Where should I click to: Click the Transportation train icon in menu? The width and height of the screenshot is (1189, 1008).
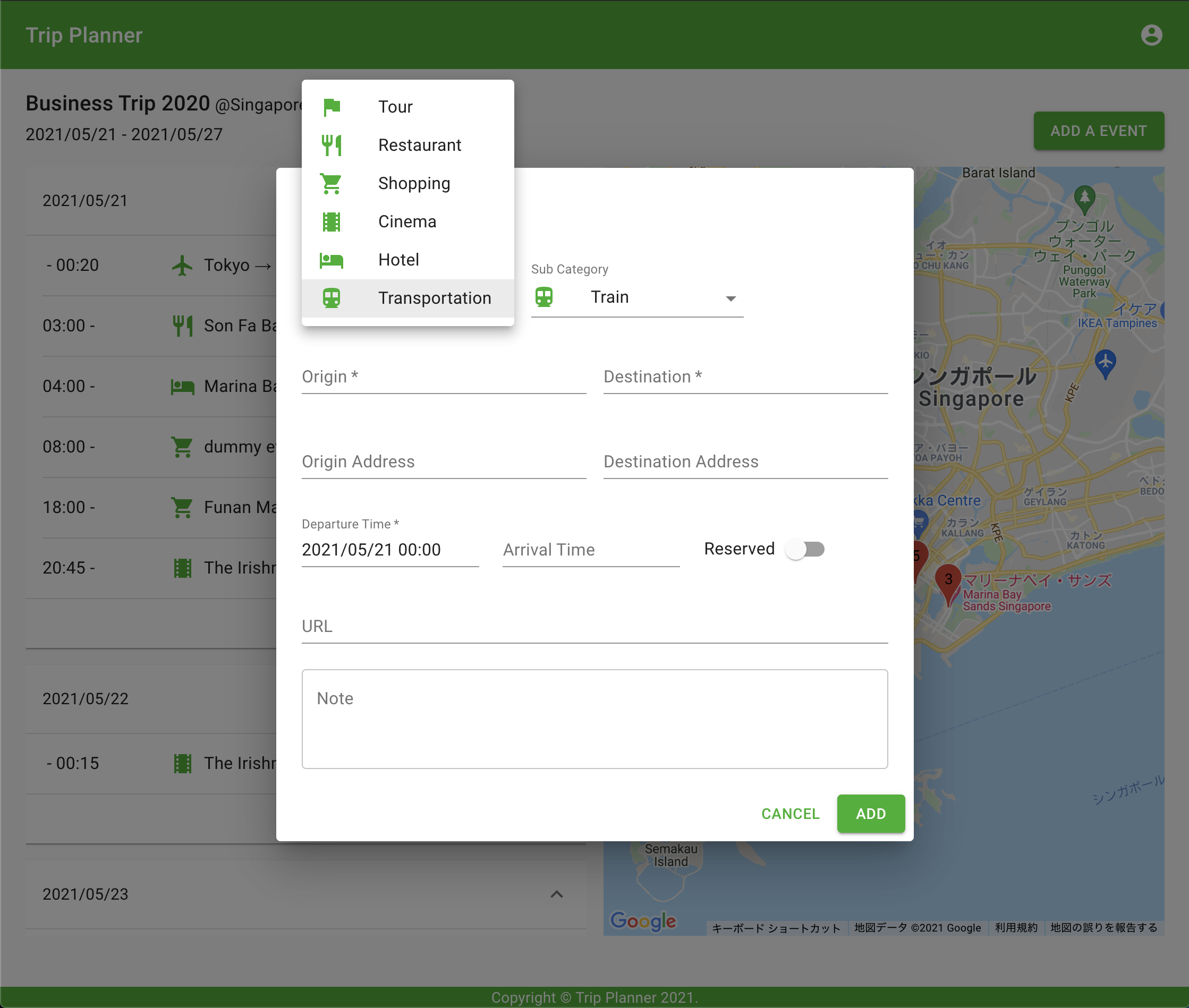332,298
